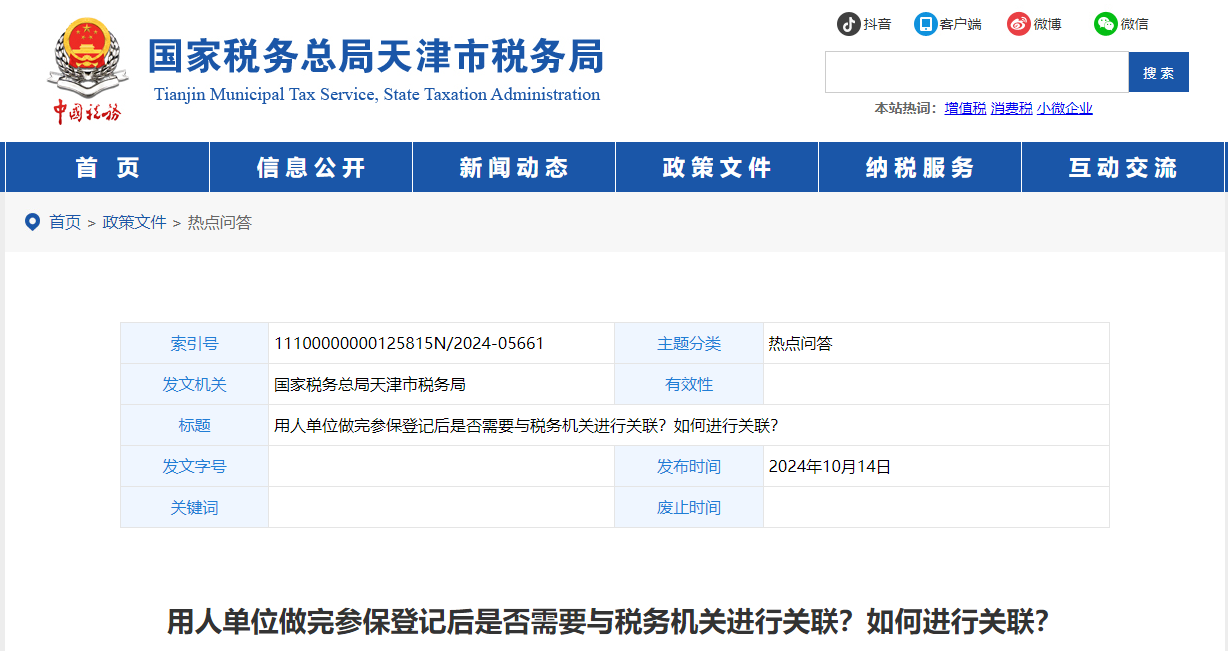Open the 纳税服务 navigation tab
The image size is (1228, 651).
click(920, 167)
